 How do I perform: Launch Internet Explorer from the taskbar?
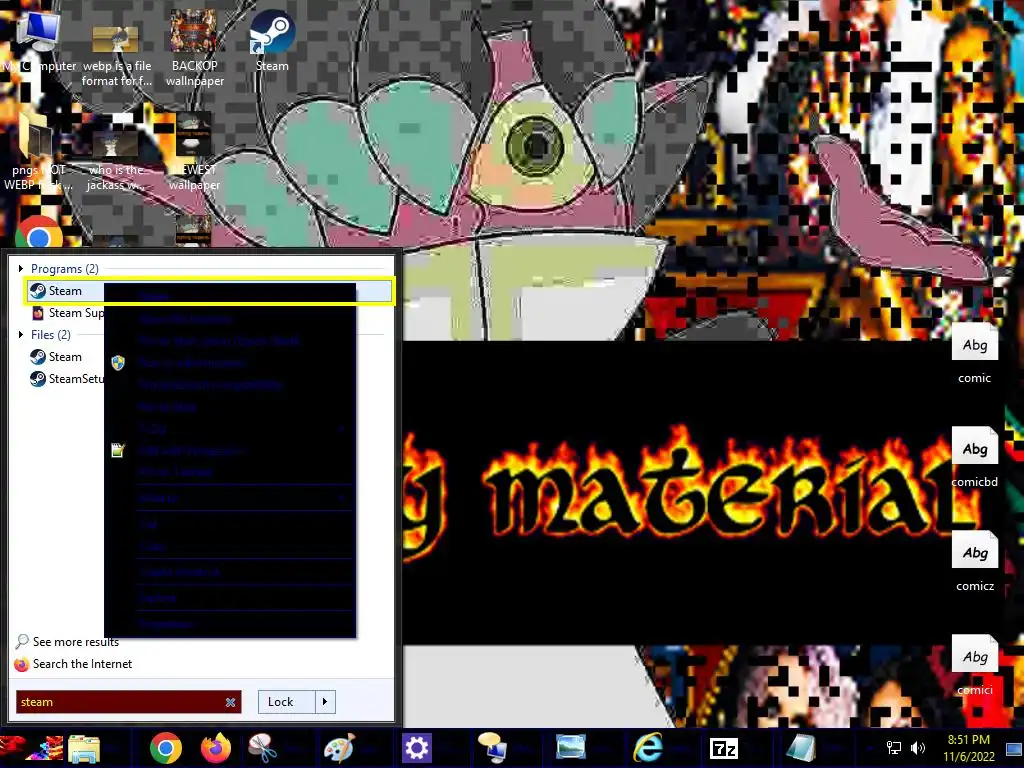[647, 748]
